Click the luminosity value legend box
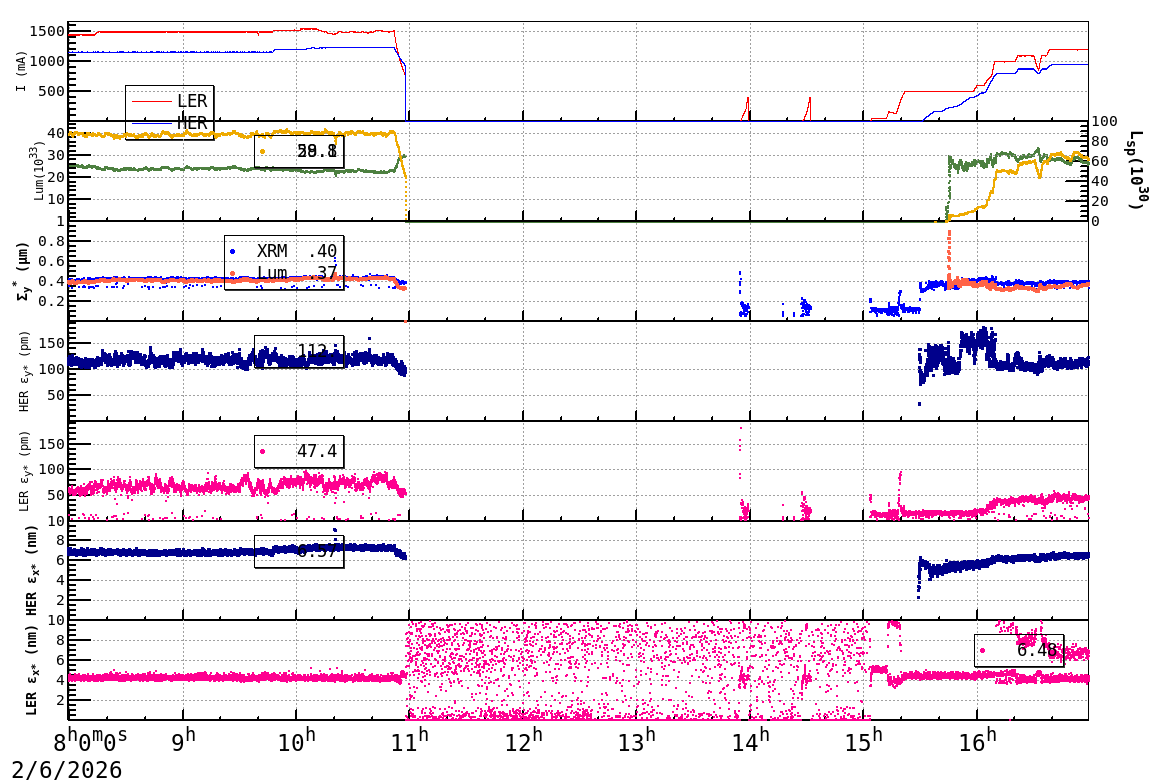Viewport: 1160px width, 782px height. pos(299,152)
